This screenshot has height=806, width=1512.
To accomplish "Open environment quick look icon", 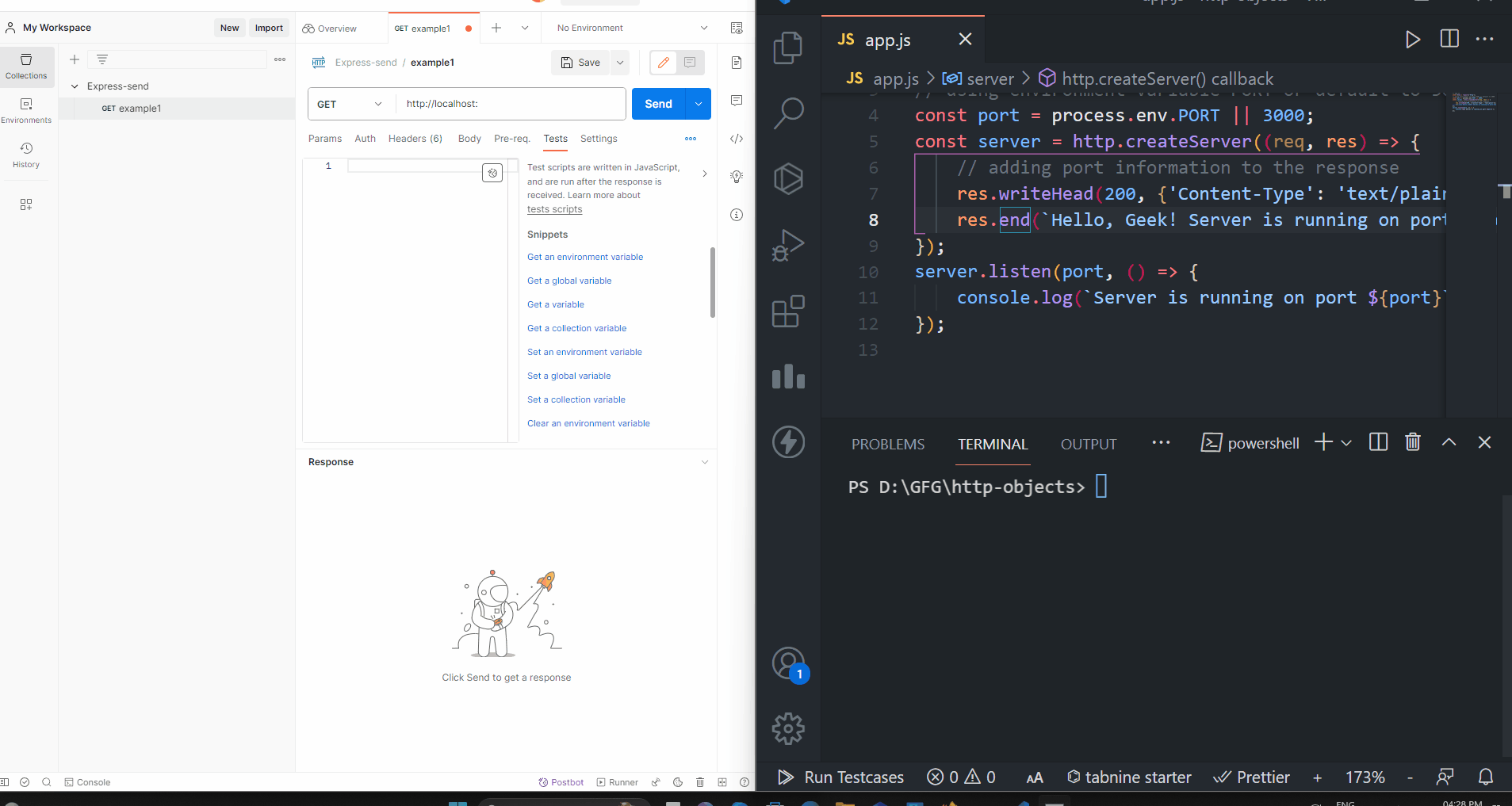I will pyautogui.click(x=737, y=28).
